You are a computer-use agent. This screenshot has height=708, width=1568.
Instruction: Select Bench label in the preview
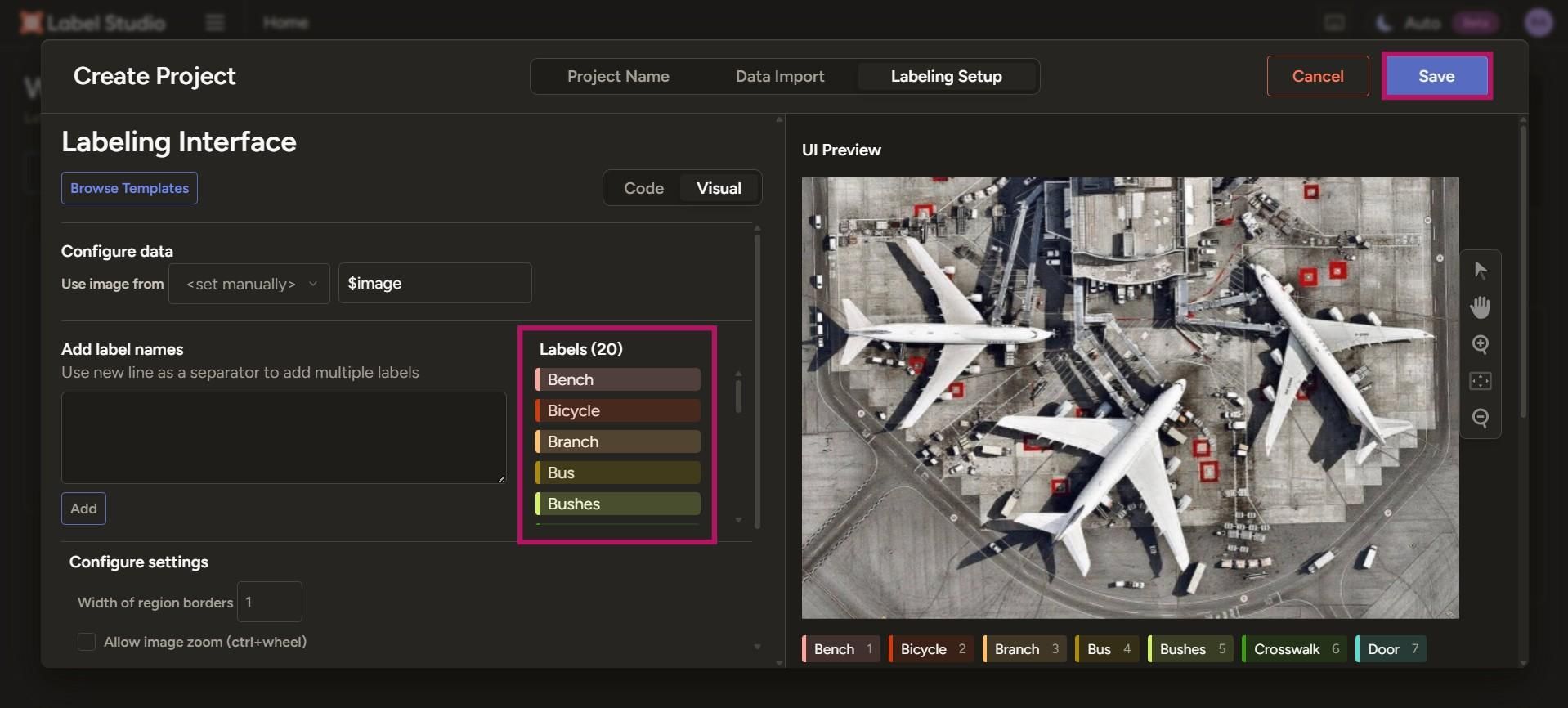[841, 649]
